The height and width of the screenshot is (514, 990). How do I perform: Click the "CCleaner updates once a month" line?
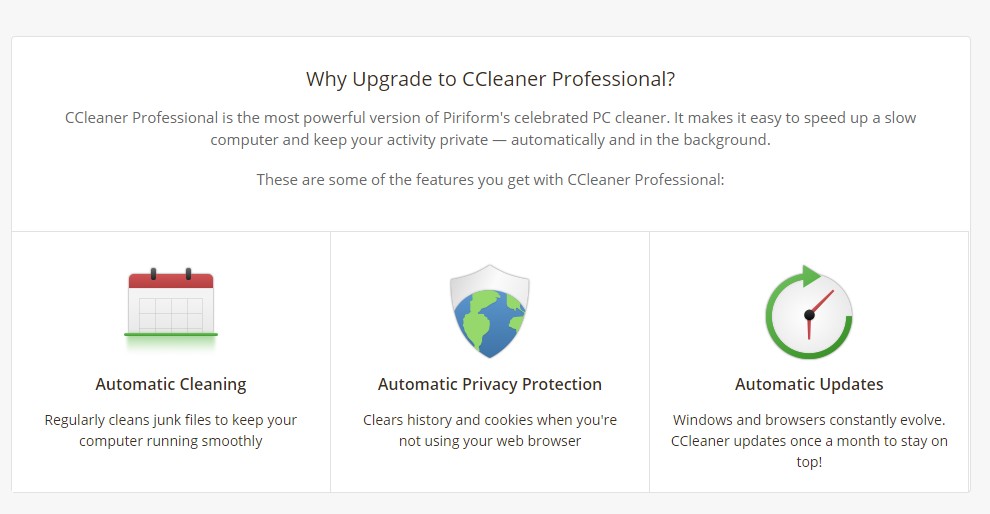point(809,441)
